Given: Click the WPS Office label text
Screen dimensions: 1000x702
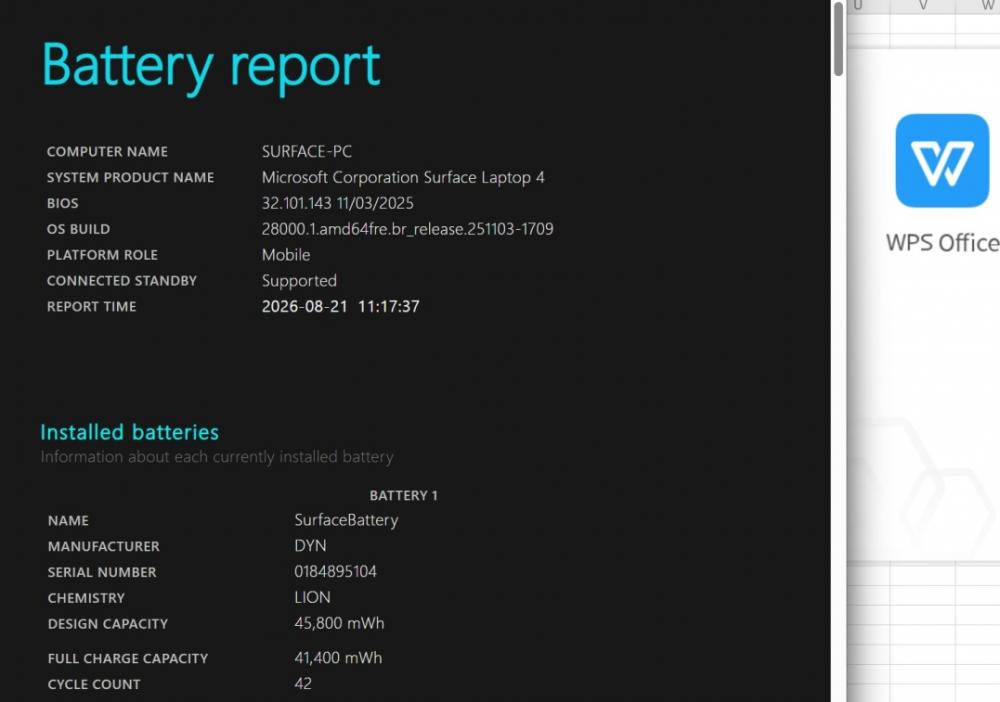Looking at the screenshot, I should click(x=943, y=243).
